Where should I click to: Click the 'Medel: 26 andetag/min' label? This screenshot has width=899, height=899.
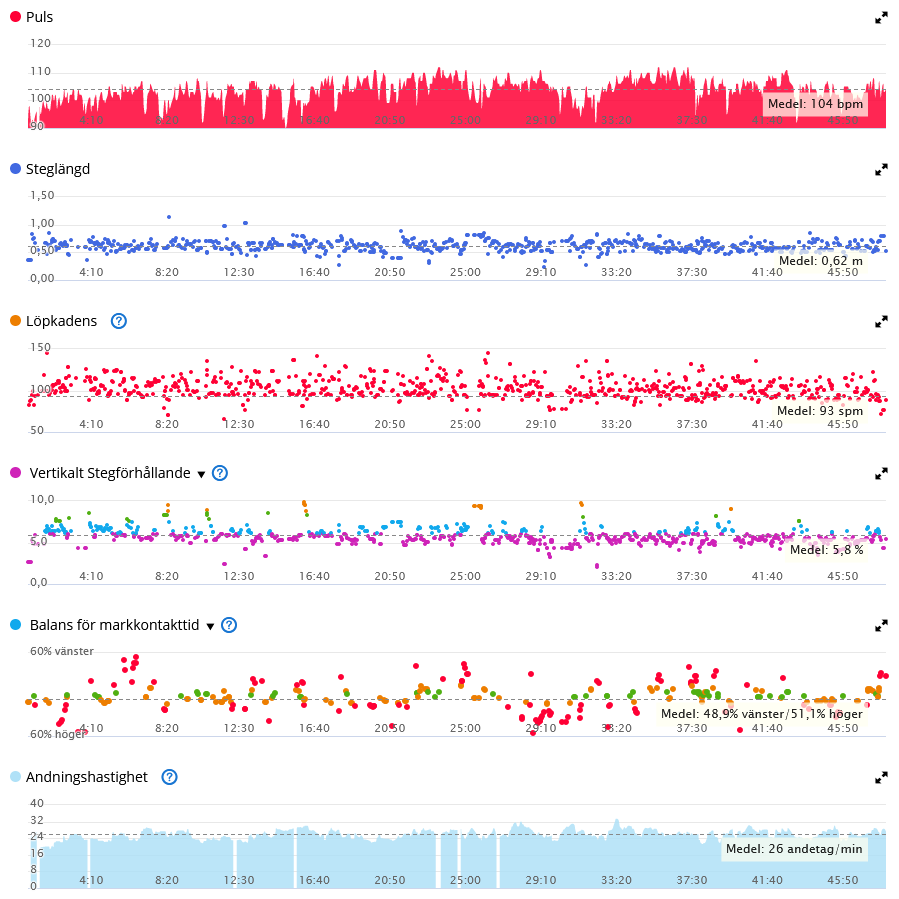(794, 849)
